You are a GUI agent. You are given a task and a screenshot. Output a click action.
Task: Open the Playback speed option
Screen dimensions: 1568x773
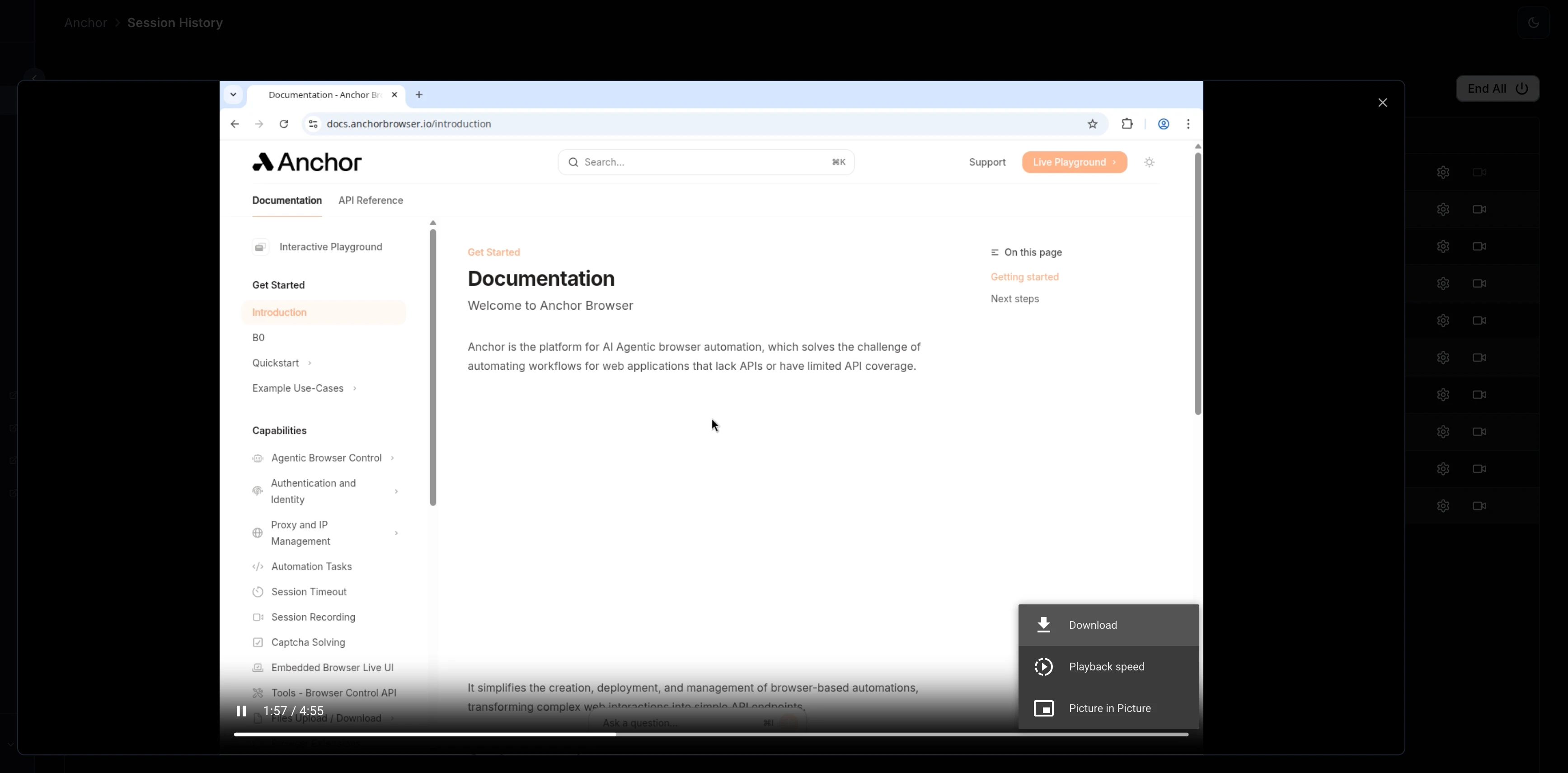tap(1106, 666)
